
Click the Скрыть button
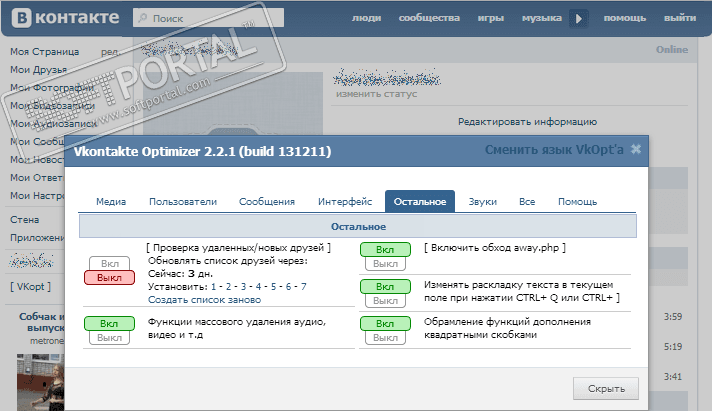pyautogui.click(x=606, y=389)
